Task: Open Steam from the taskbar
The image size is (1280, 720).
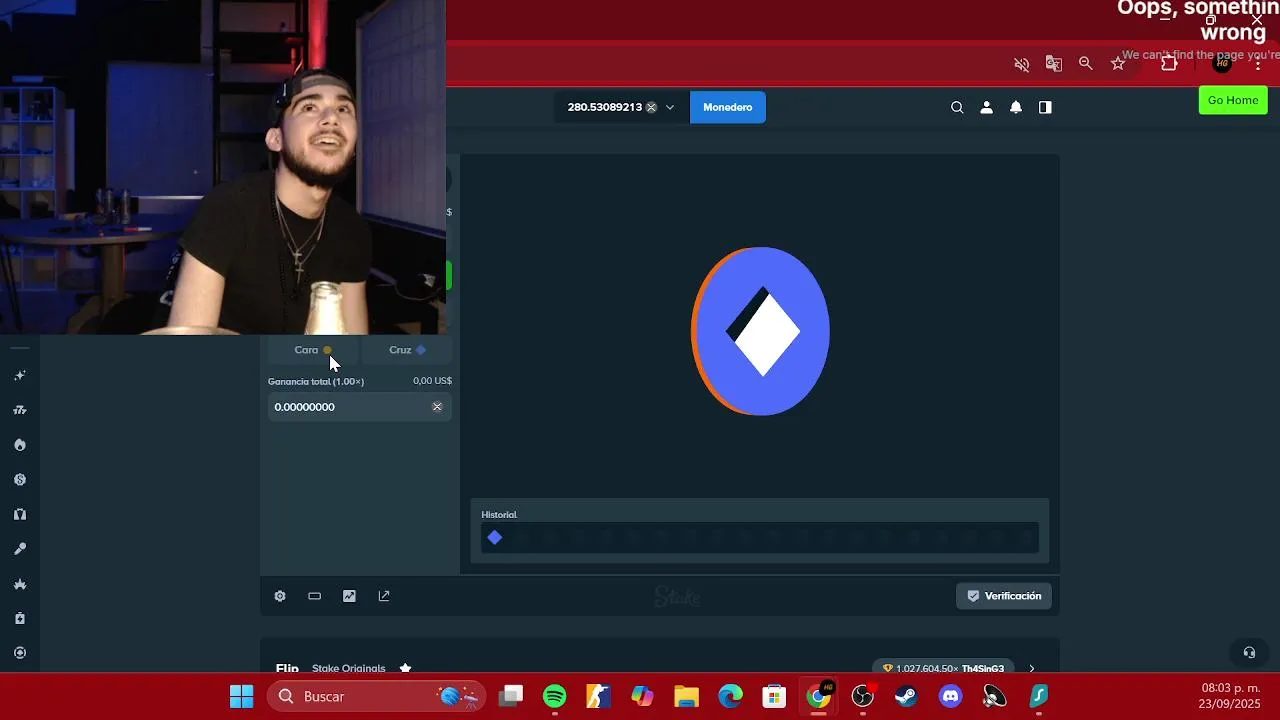Action: click(x=906, y=696)
